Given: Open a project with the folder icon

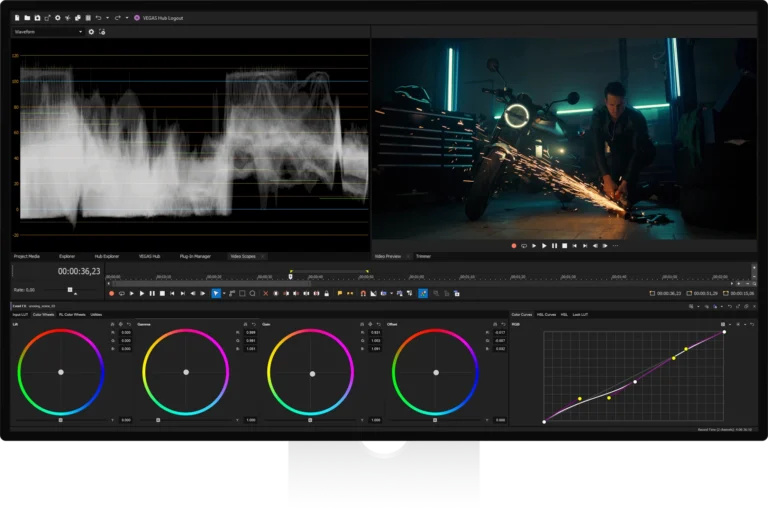Looking at the screenshot, I should pos(27,18).
